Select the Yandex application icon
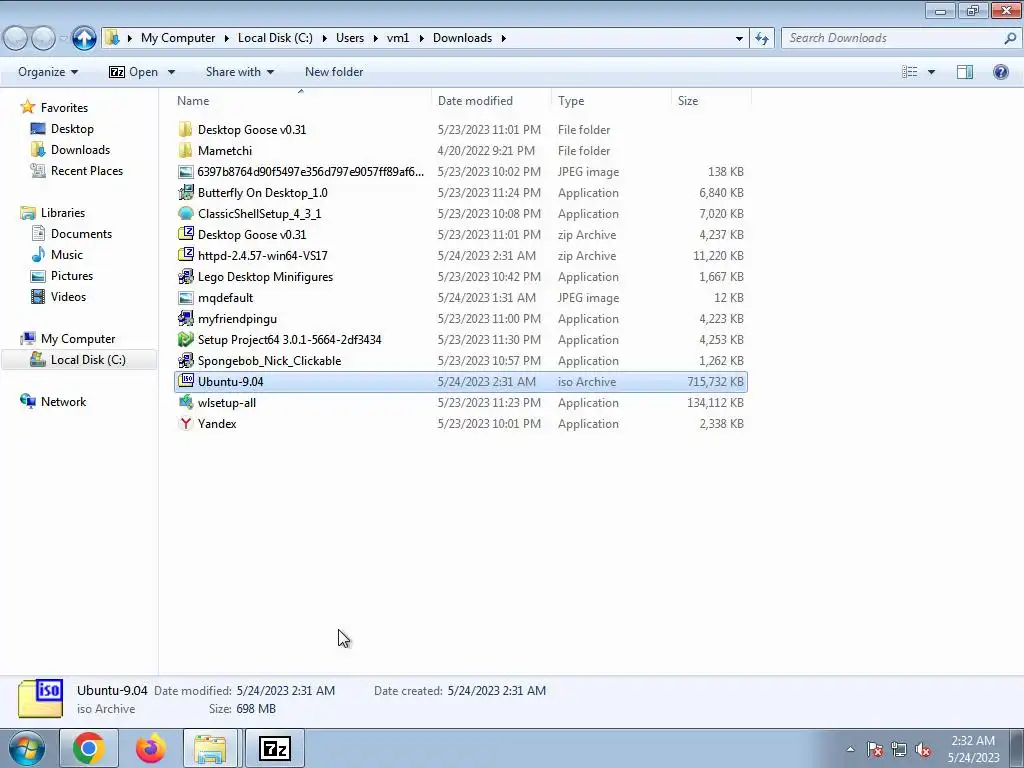Image resolution: width=1024 pixels, height=768 pixels. pos(185,423)
